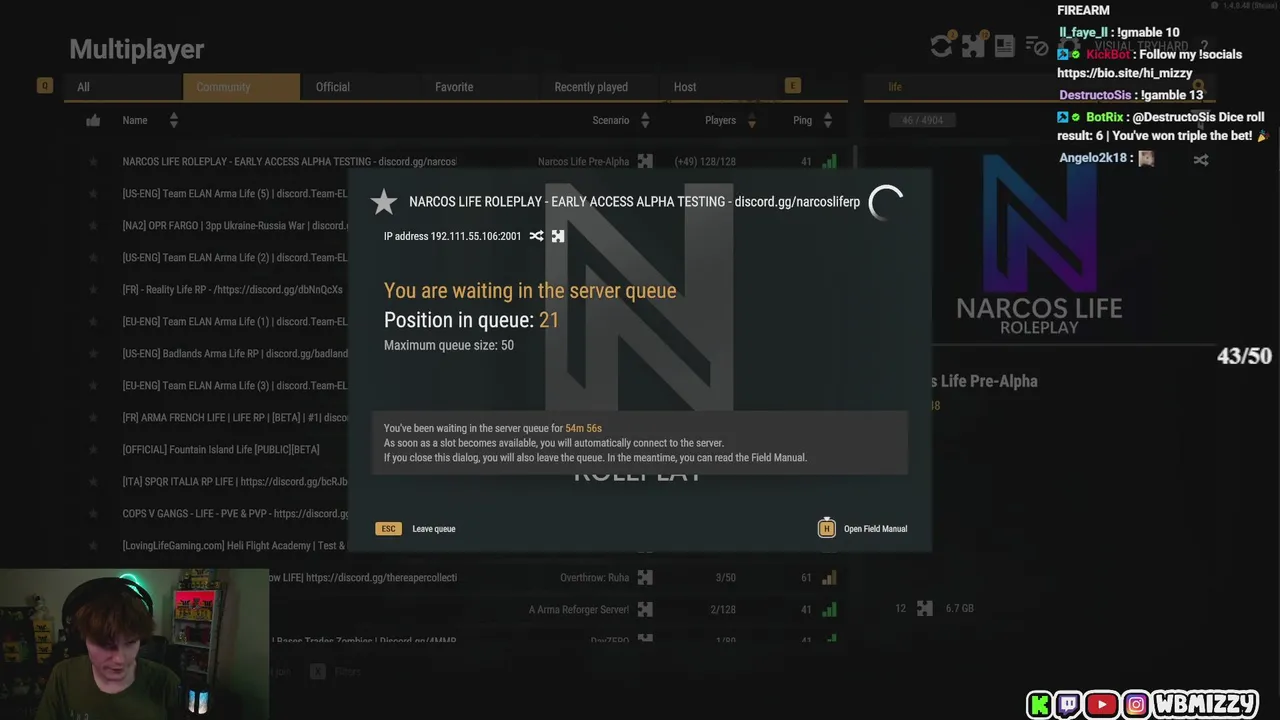Image resolution: width=1280 pixels, height=720 pixels.
Task: Sort servers using the Ping column arrows
Action: coord(827,120)
